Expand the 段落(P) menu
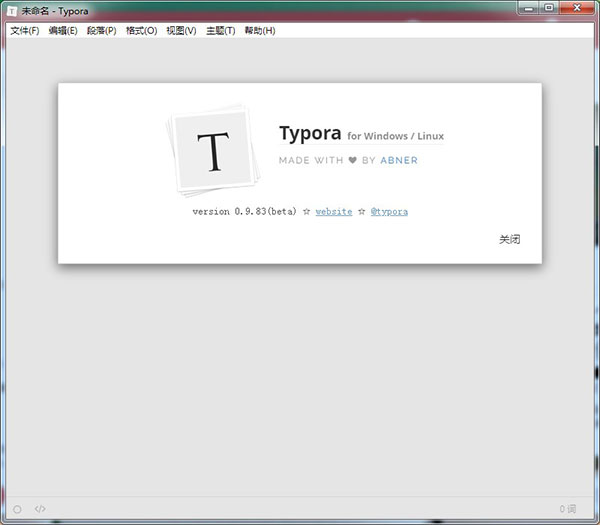Viewport: 600px width, 525px height. click(101, 31)
